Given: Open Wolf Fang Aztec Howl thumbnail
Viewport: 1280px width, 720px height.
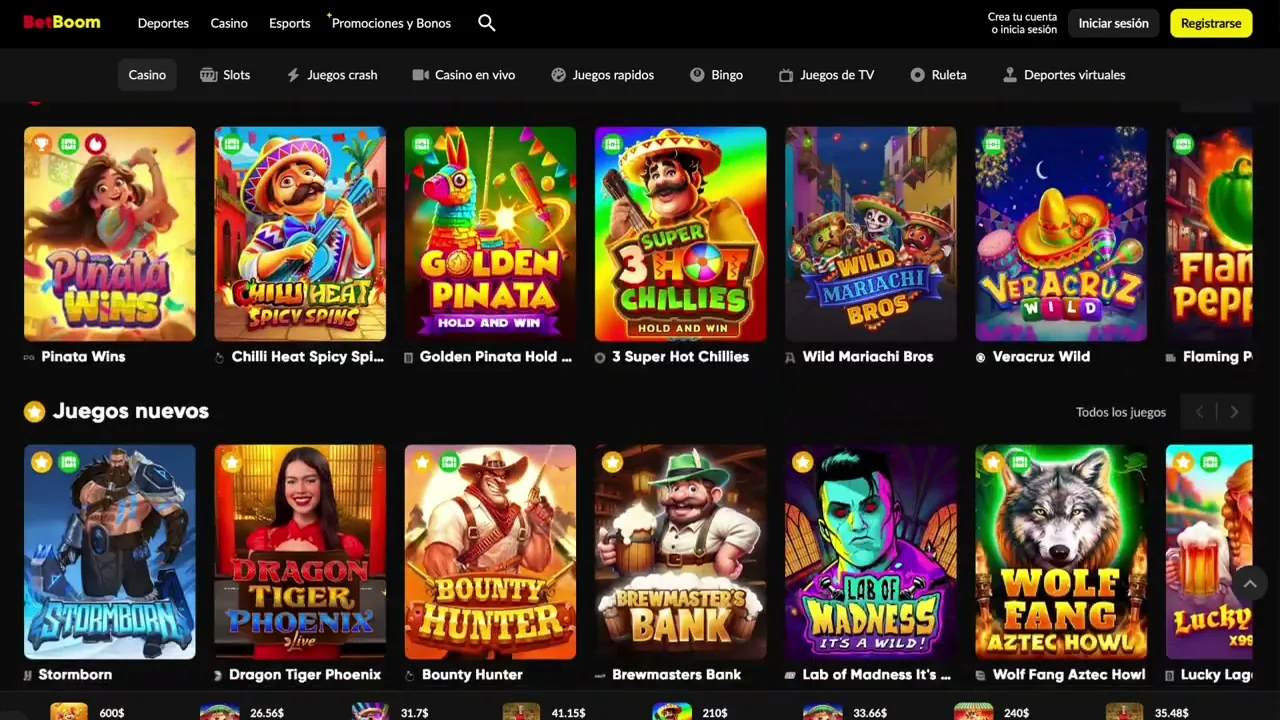Looking at the screenshot, I should (x=1061, y=552).
